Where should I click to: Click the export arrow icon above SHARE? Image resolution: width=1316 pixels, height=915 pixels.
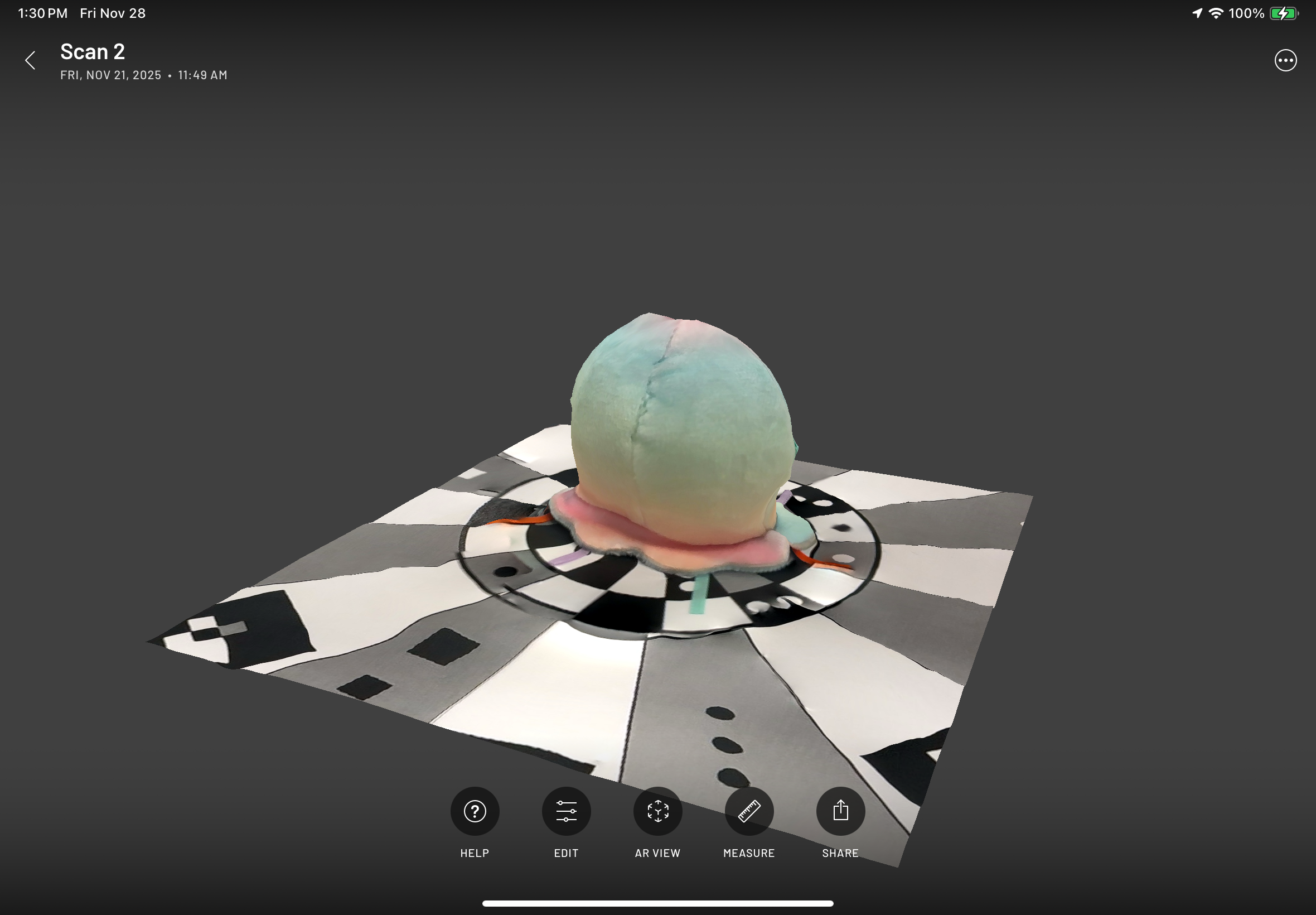click(840, 812)
